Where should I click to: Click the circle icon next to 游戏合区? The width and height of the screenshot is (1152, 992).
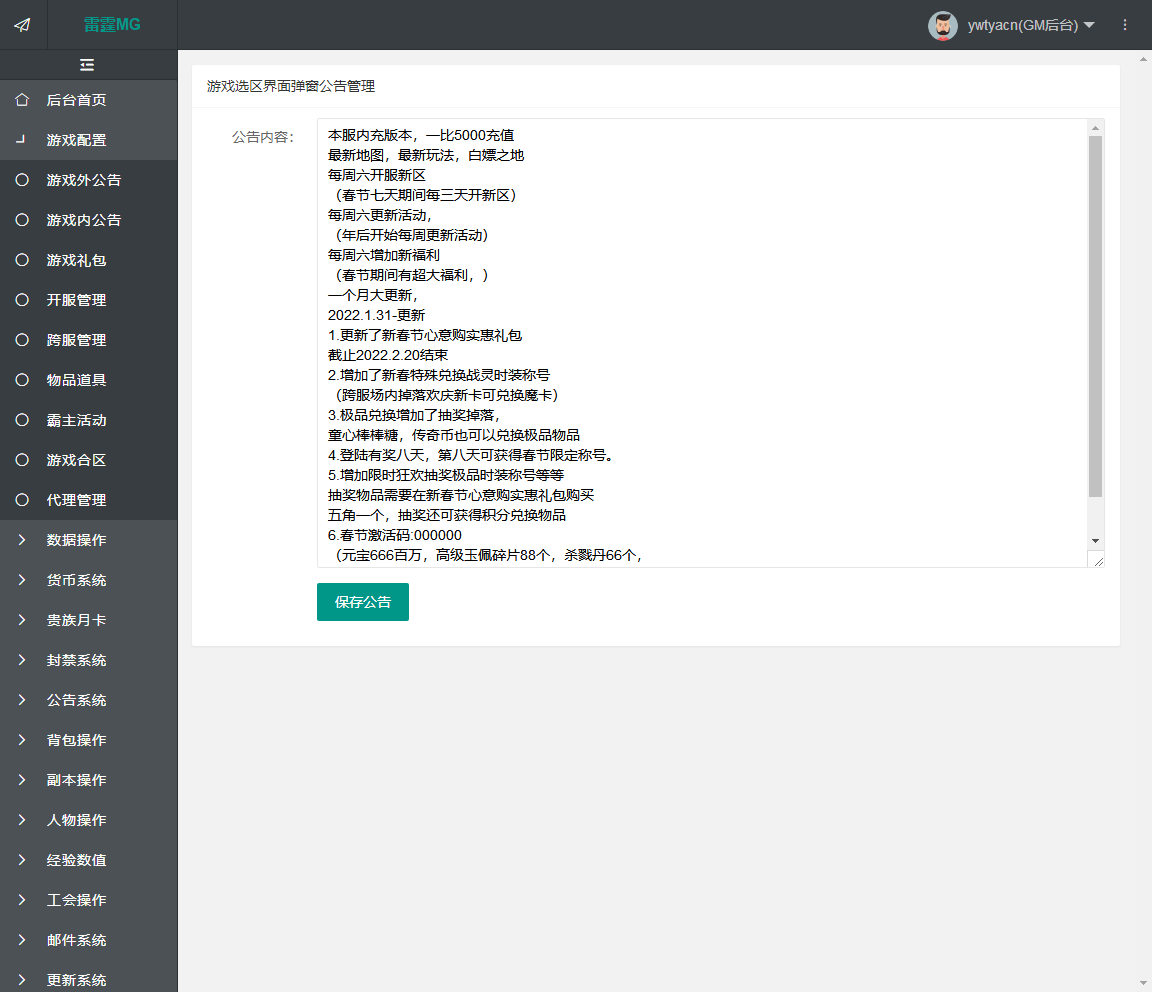[x=22, y=460]
